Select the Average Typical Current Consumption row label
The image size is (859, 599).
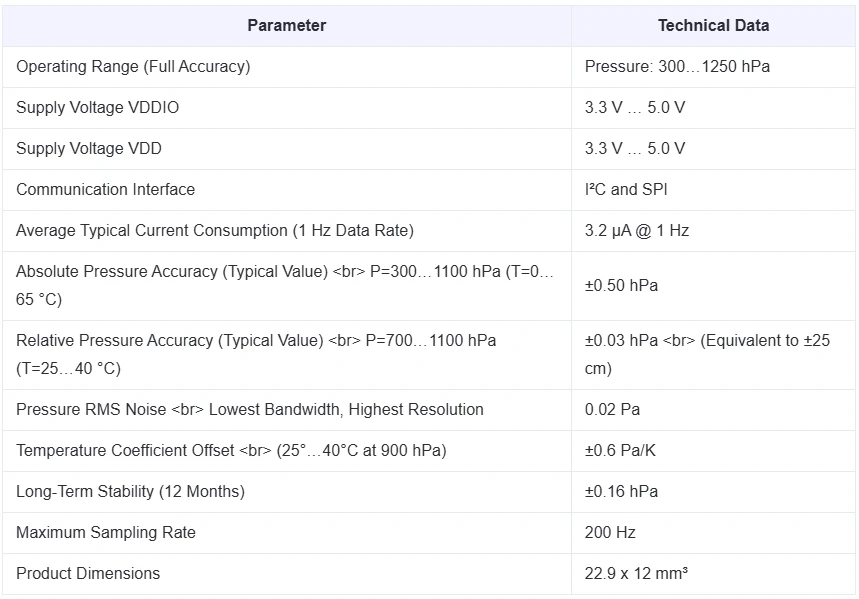215,231
